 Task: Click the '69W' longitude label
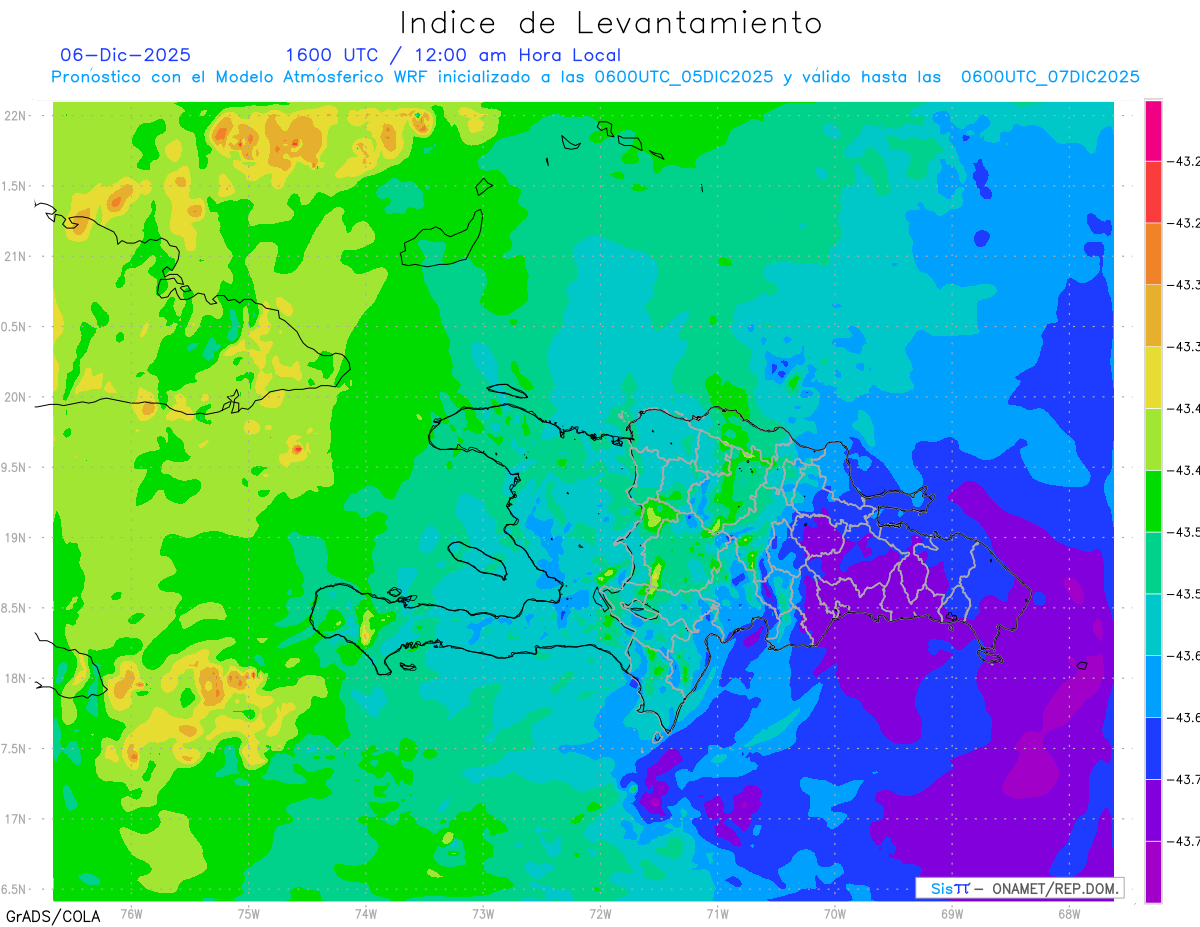pyautogui.click(x=952, y=913)
